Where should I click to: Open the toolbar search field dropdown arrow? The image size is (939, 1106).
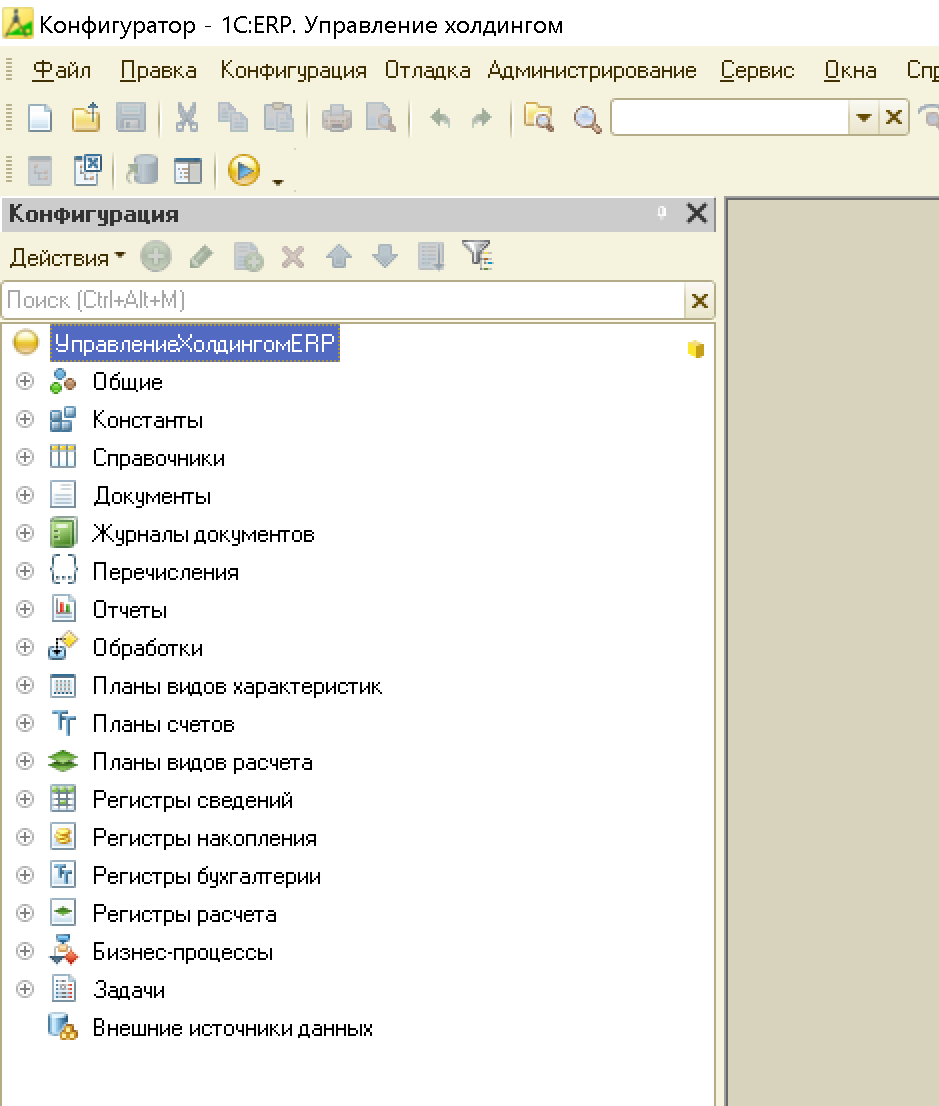pos(864,118)
